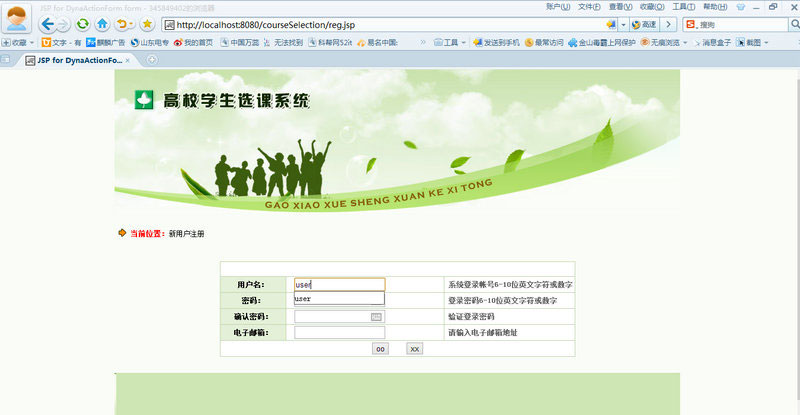Click the 密码 input field
The height and width of the screenshot is (415, 800).
pos(339,299)
